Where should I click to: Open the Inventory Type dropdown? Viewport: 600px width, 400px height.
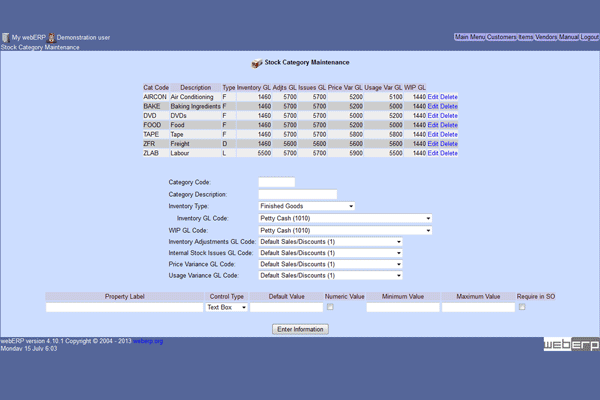[307, 206]
